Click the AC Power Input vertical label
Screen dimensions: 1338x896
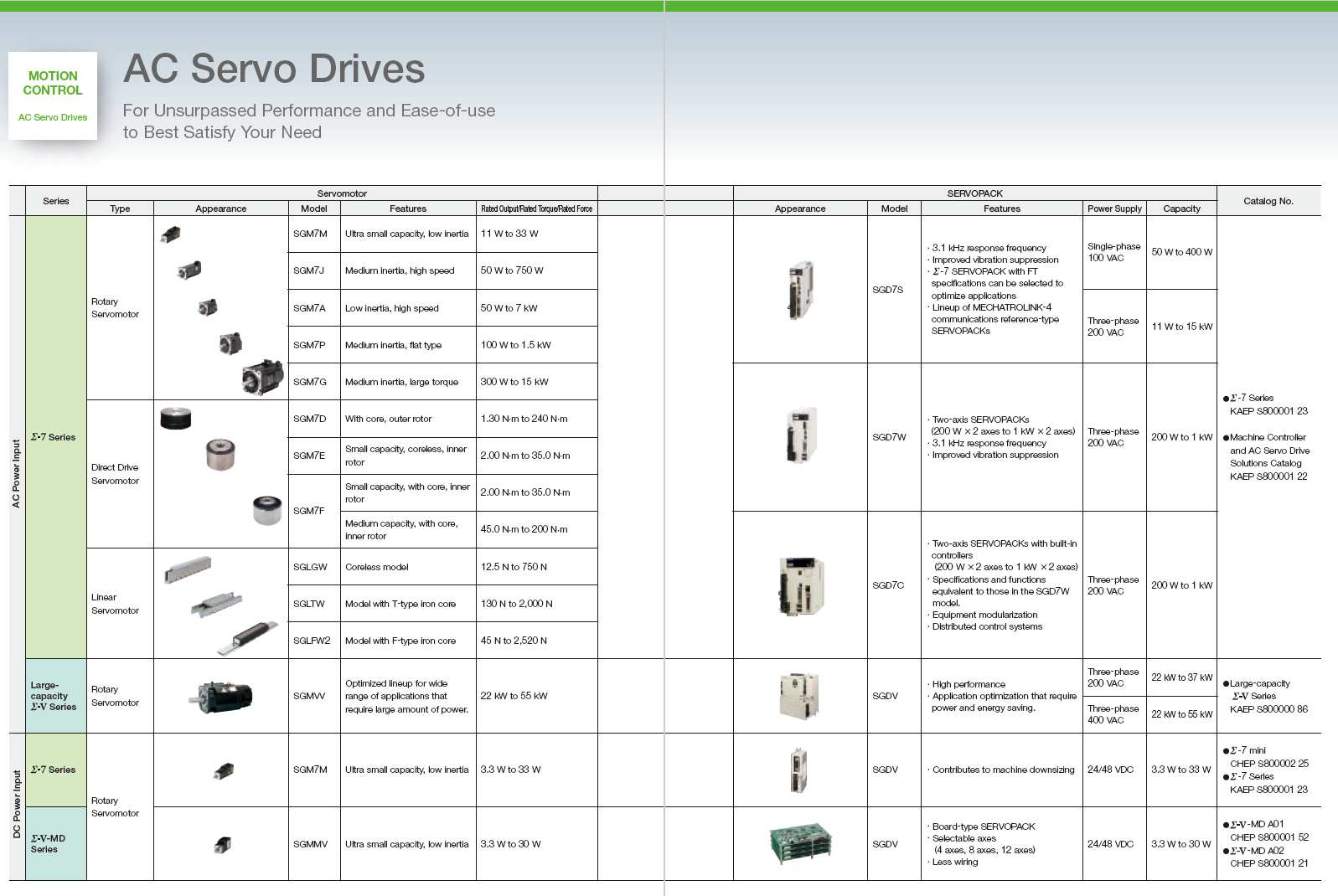(16, 473)
